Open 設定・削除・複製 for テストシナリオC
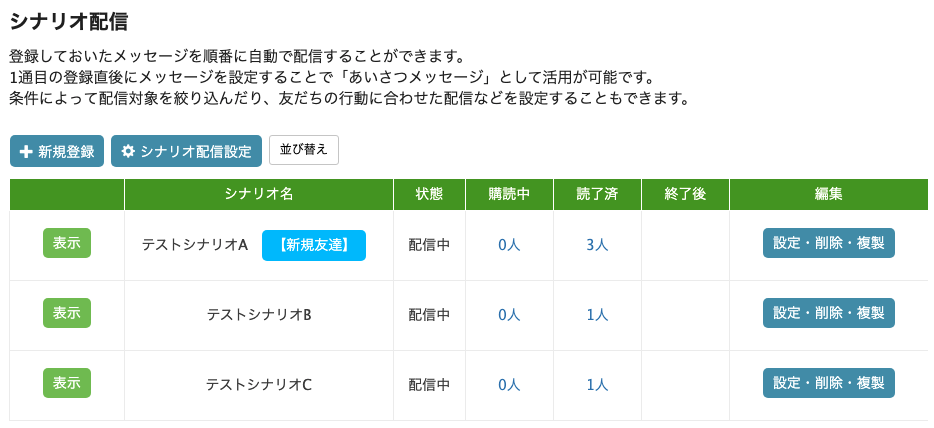This screenshot has width=934, height=428. (x=828, y=383)
